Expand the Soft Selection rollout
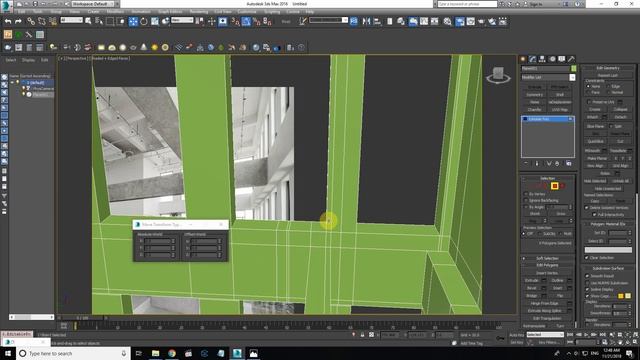This screenshot has height=360, width=640. click(x=548, y=258)
